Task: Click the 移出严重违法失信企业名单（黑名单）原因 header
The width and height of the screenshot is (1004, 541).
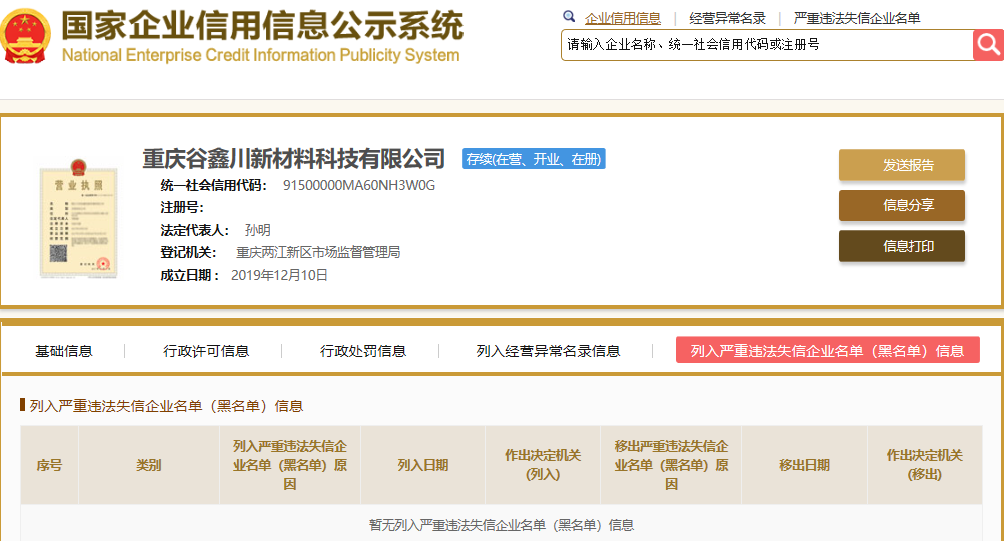Action: pos(671,465)
